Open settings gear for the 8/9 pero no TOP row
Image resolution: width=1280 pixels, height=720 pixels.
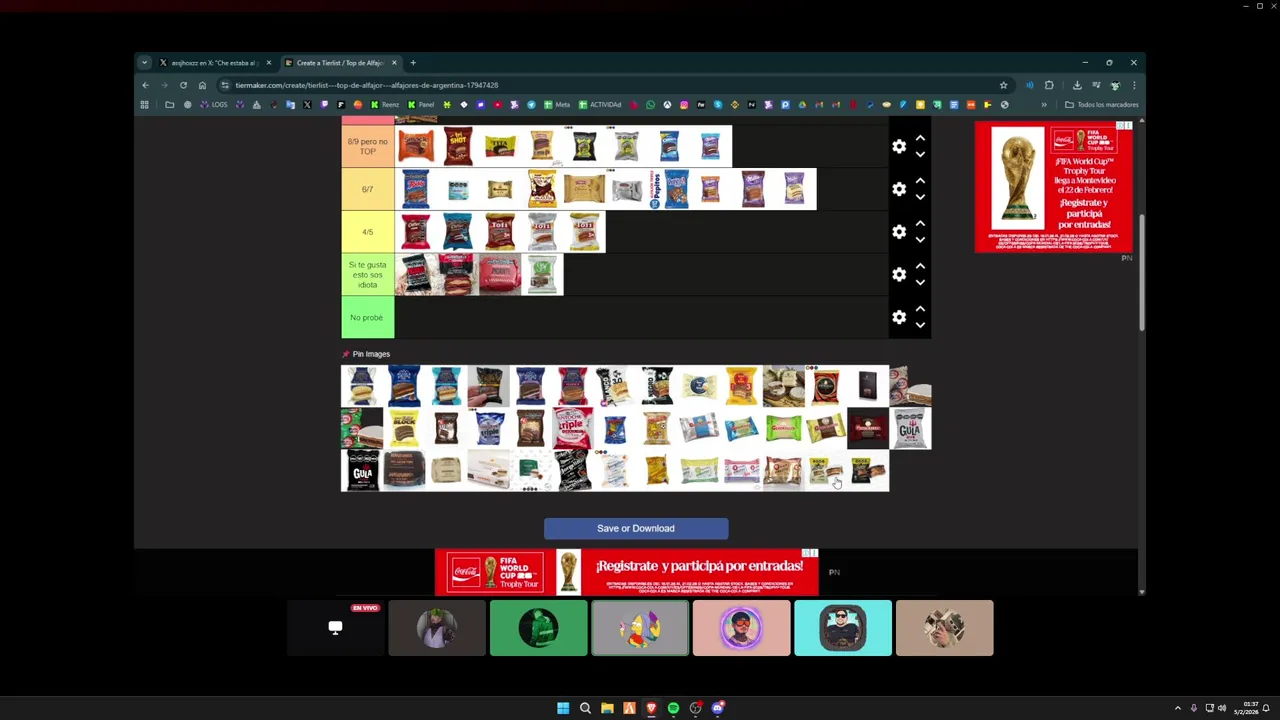click(x=899, y=147)
